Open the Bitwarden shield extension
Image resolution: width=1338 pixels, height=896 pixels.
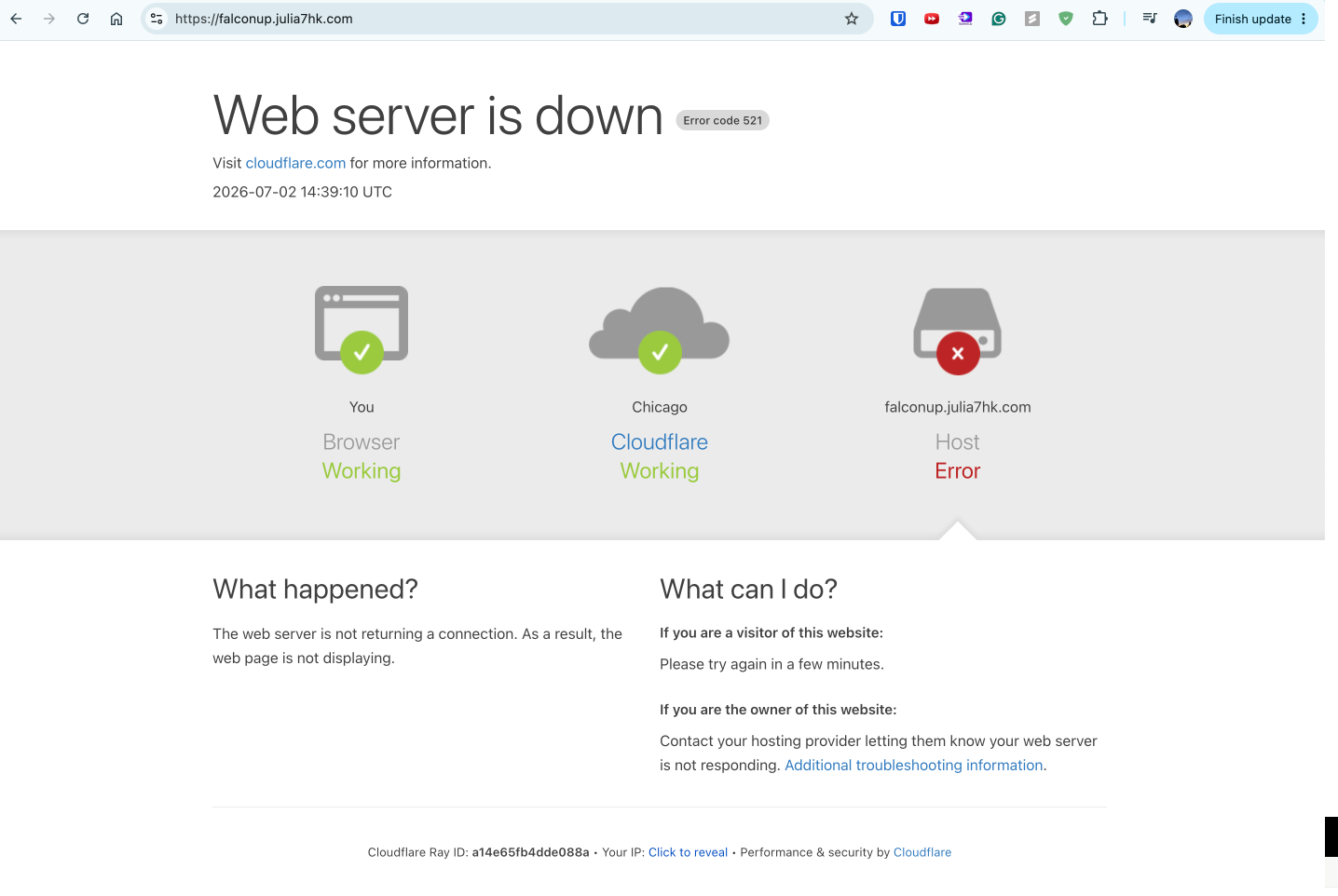click(898, 19)
